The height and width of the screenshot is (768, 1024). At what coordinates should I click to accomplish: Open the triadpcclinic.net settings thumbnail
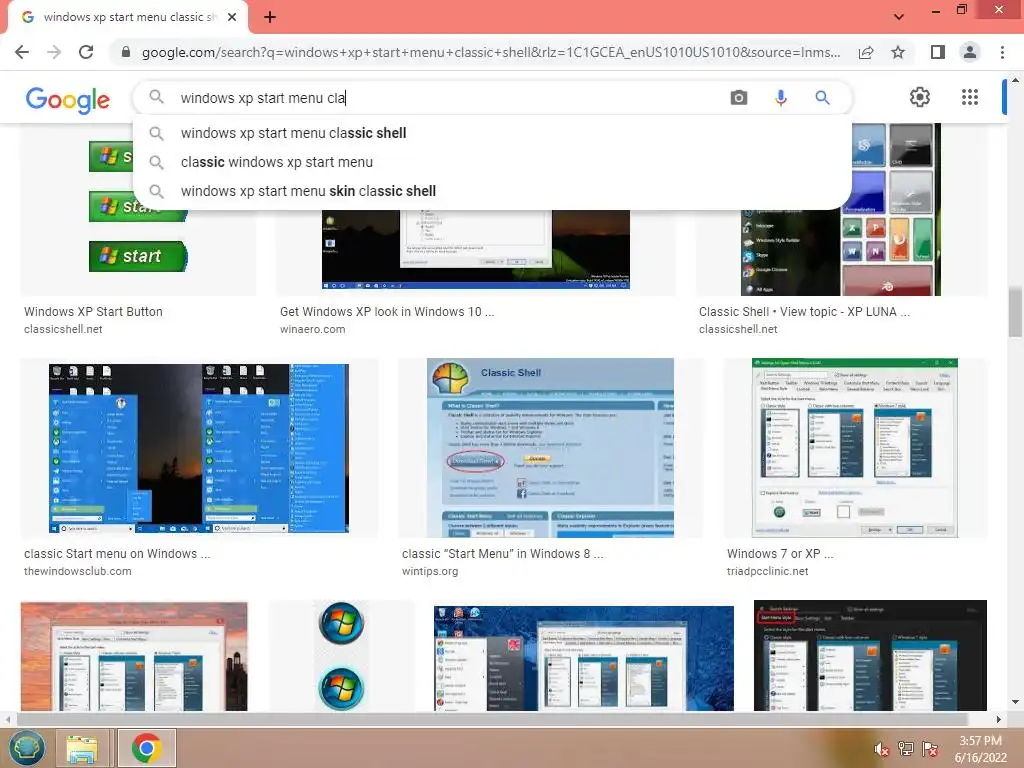point(855,448)
